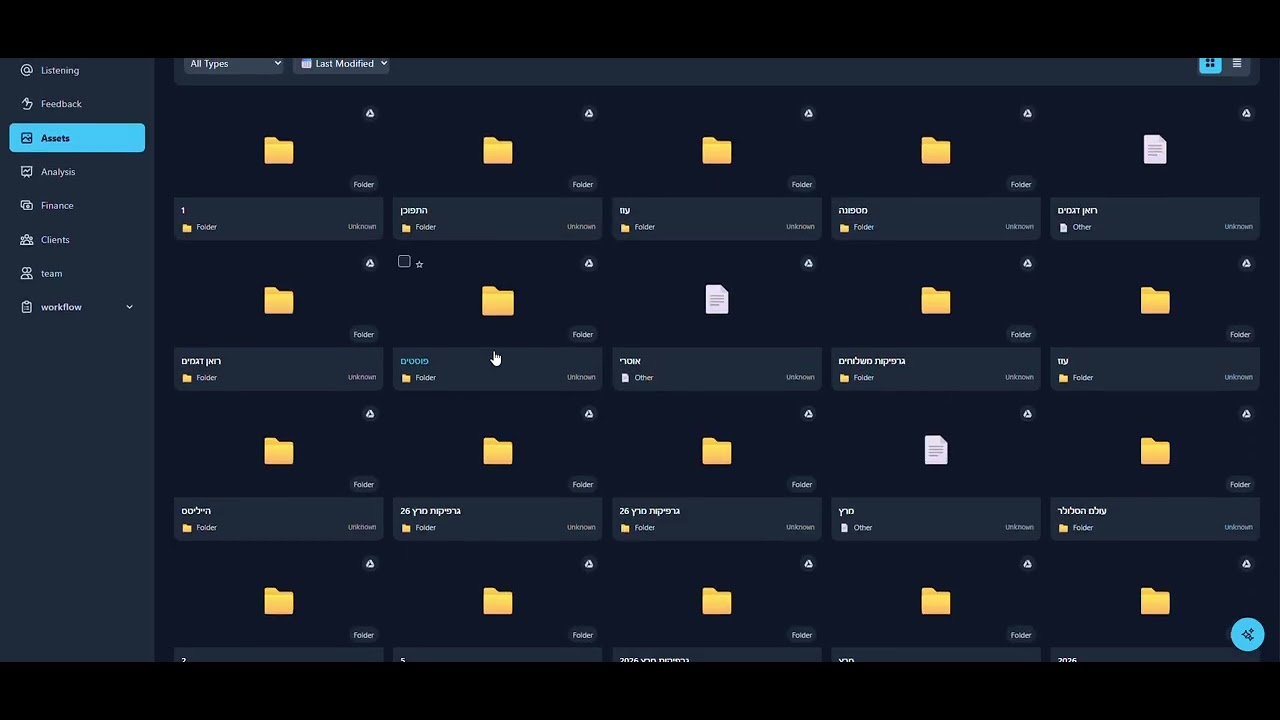
Task: Click the Google Drive badge on אוטרי card
Action: coord(808,263)
